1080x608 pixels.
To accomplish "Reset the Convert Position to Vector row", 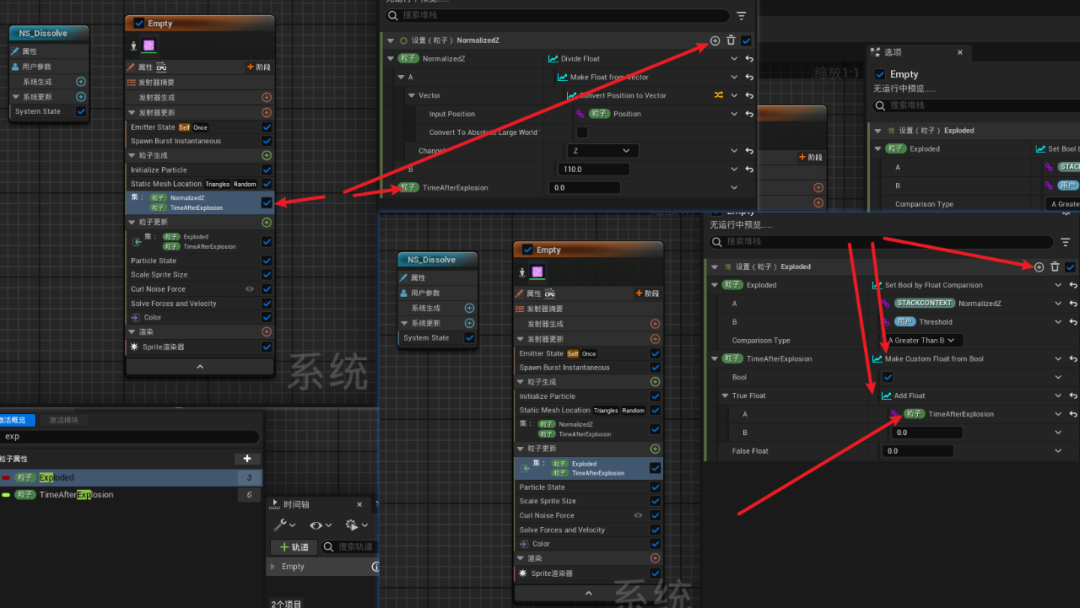I will click(x=749, y=96).
